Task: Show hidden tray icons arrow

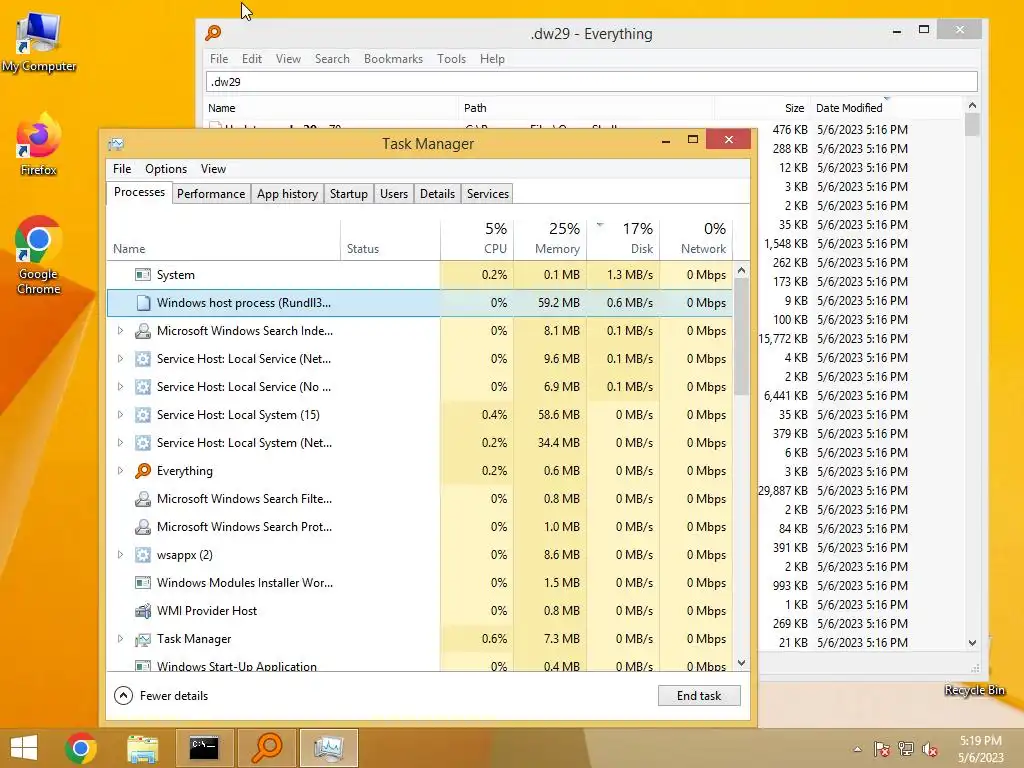Action: pos(857,749)
